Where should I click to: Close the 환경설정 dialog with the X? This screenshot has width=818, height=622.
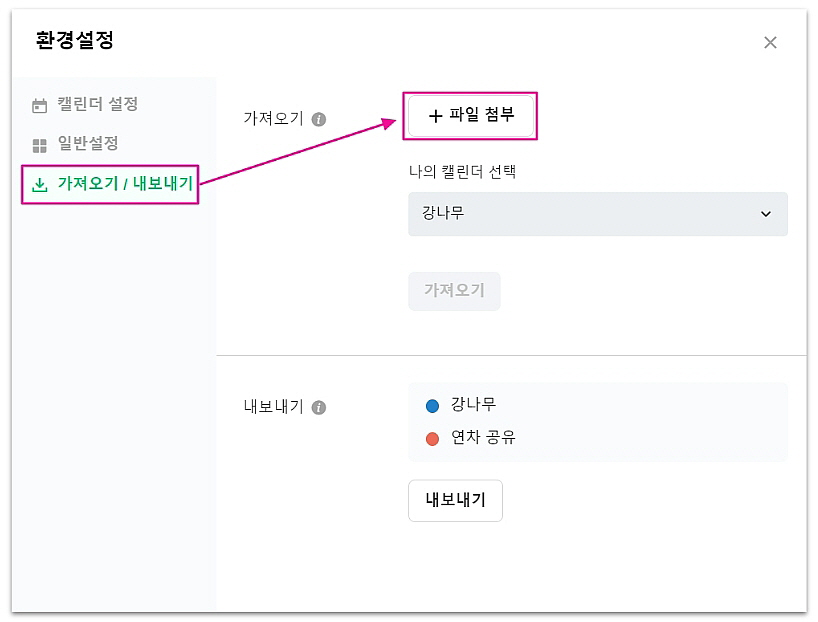(x=770, y=43)
